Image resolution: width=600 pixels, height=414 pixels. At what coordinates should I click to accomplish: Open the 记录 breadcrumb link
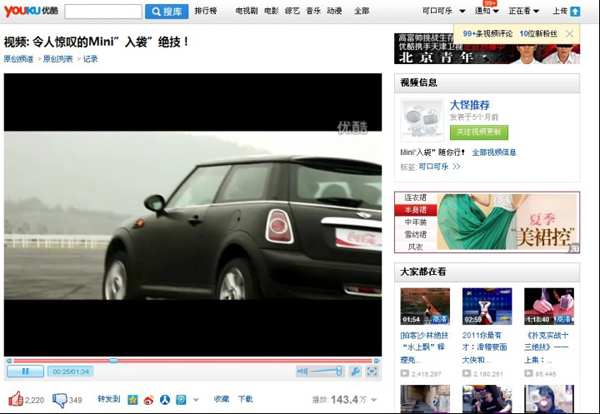[90, 59]
